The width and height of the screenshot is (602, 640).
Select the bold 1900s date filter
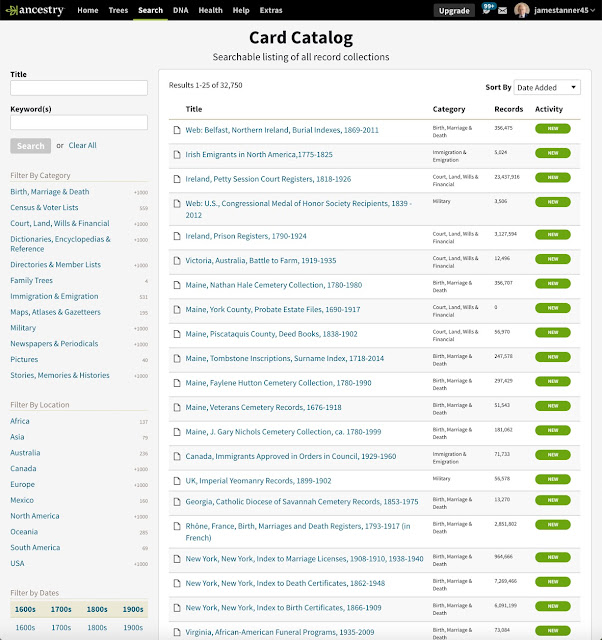133,609
